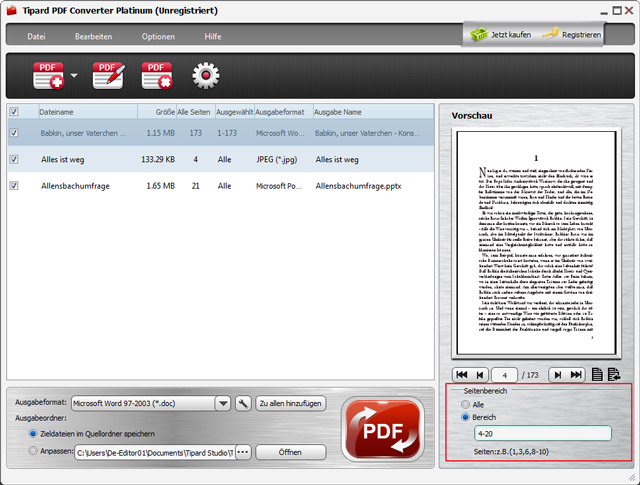This screenshot has height=485, width=640.
Task: Click the page range field with 4-20
Action: (x=542, y=434)
